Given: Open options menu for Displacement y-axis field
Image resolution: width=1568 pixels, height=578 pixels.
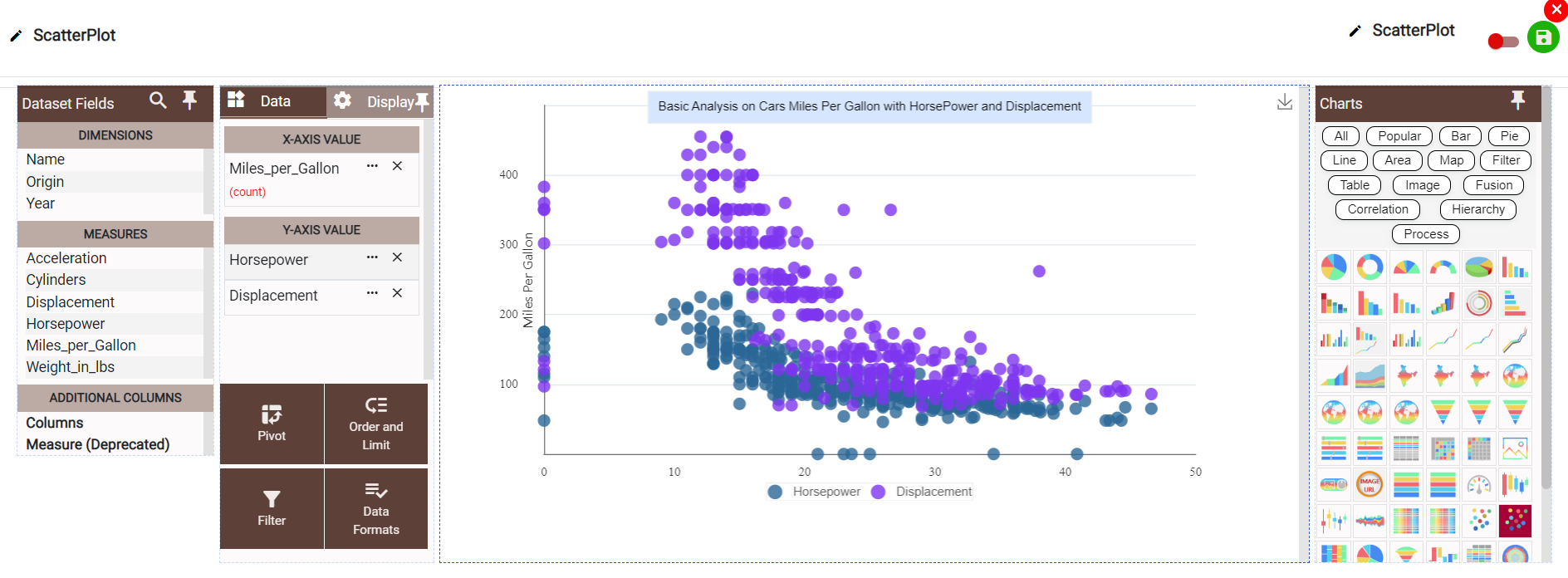Looking at the screenshot, I should [x=372, y=293].
